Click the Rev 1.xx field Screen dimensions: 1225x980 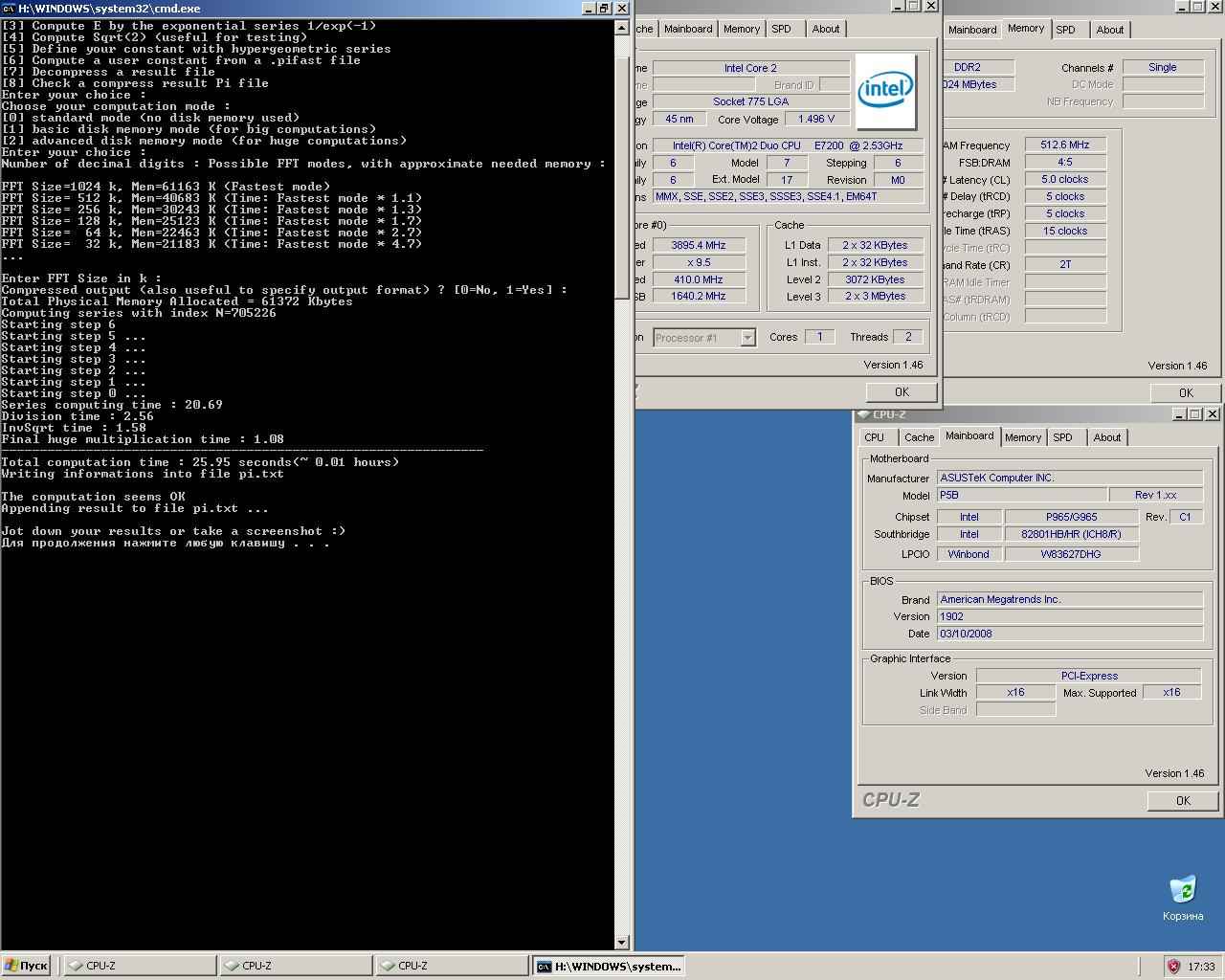pos(1156,495)
